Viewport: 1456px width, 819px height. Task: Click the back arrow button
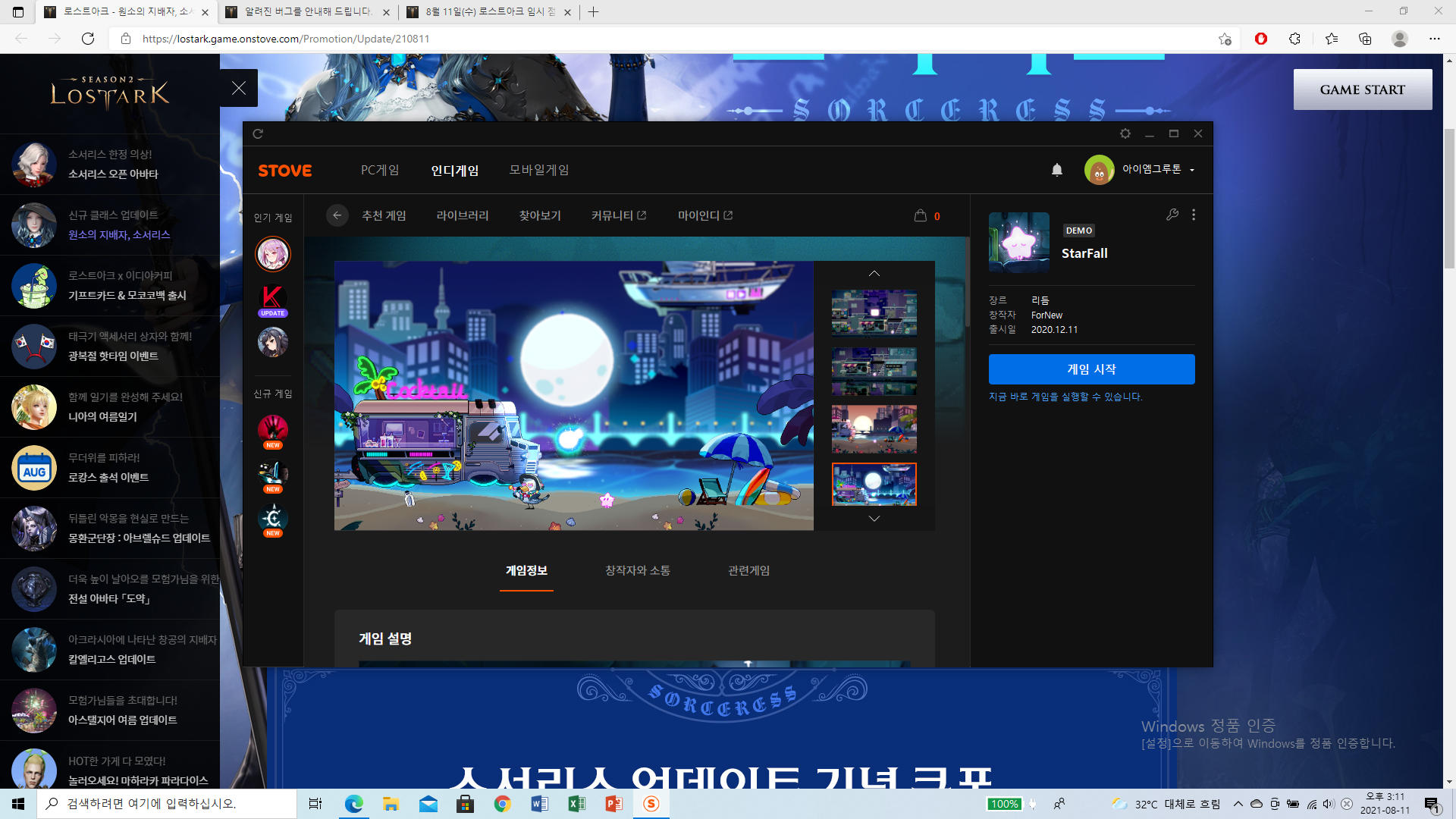tap(337, 215)
